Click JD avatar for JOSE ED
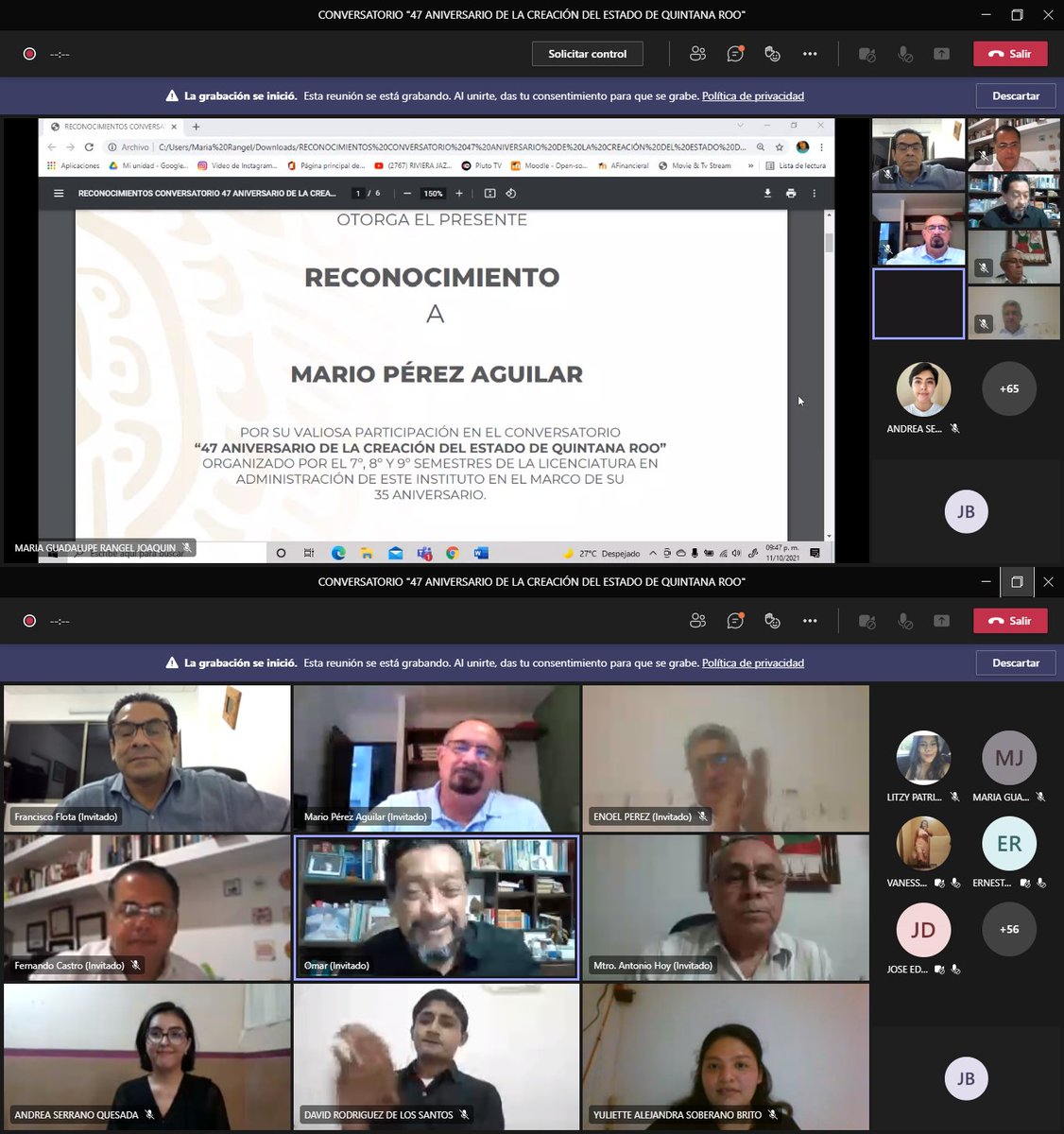The image size is (1064, 1134). [923, 929]
